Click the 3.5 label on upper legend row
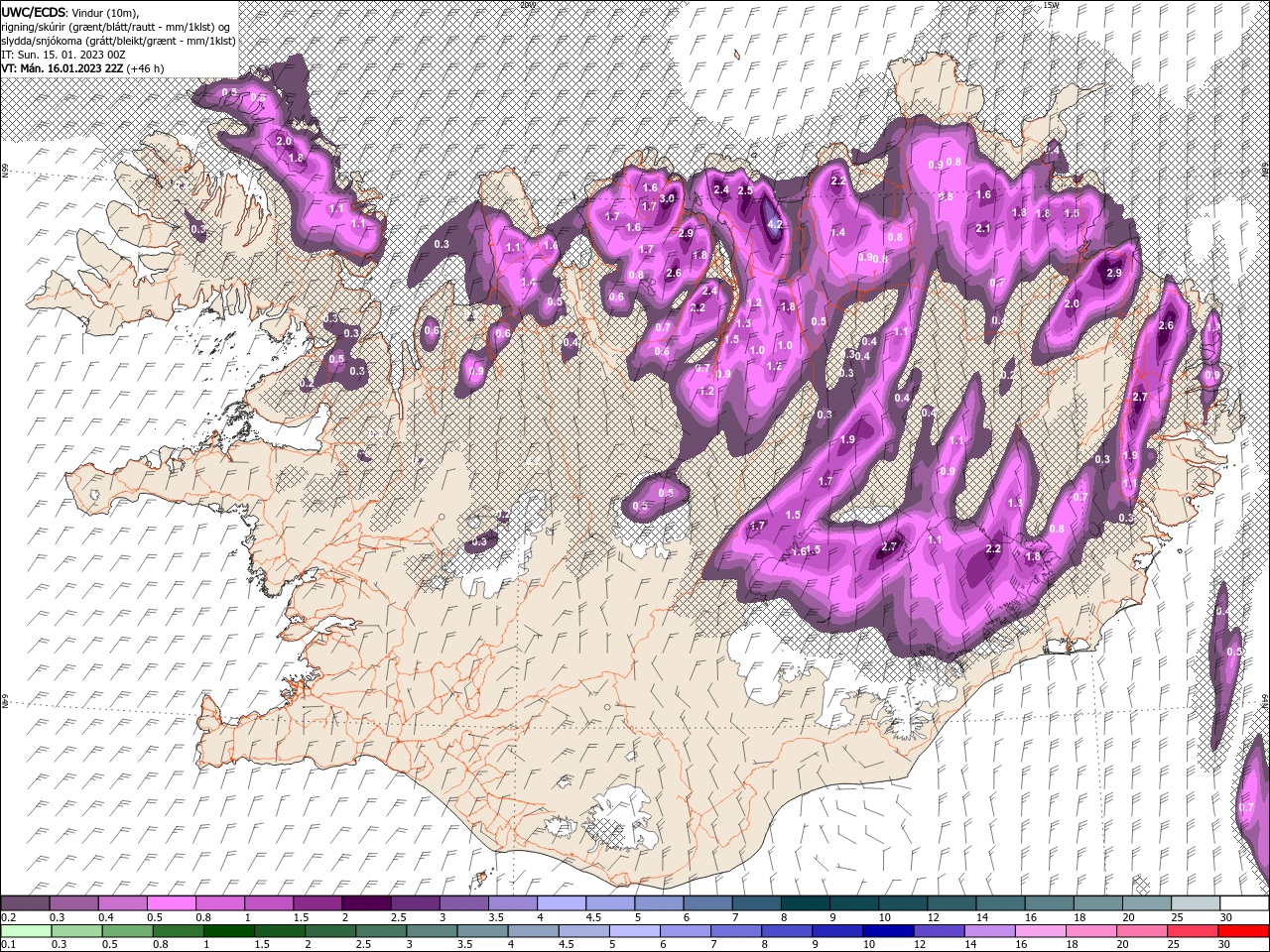 pyautogui.click(x=495, y=917)
